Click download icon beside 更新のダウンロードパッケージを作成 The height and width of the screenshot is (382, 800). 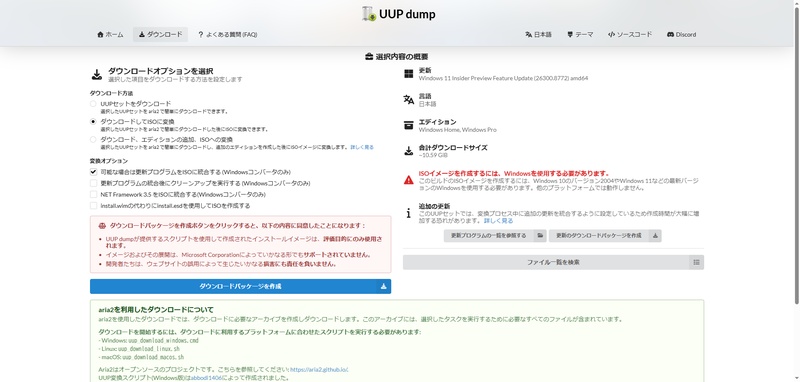(655, 236)
